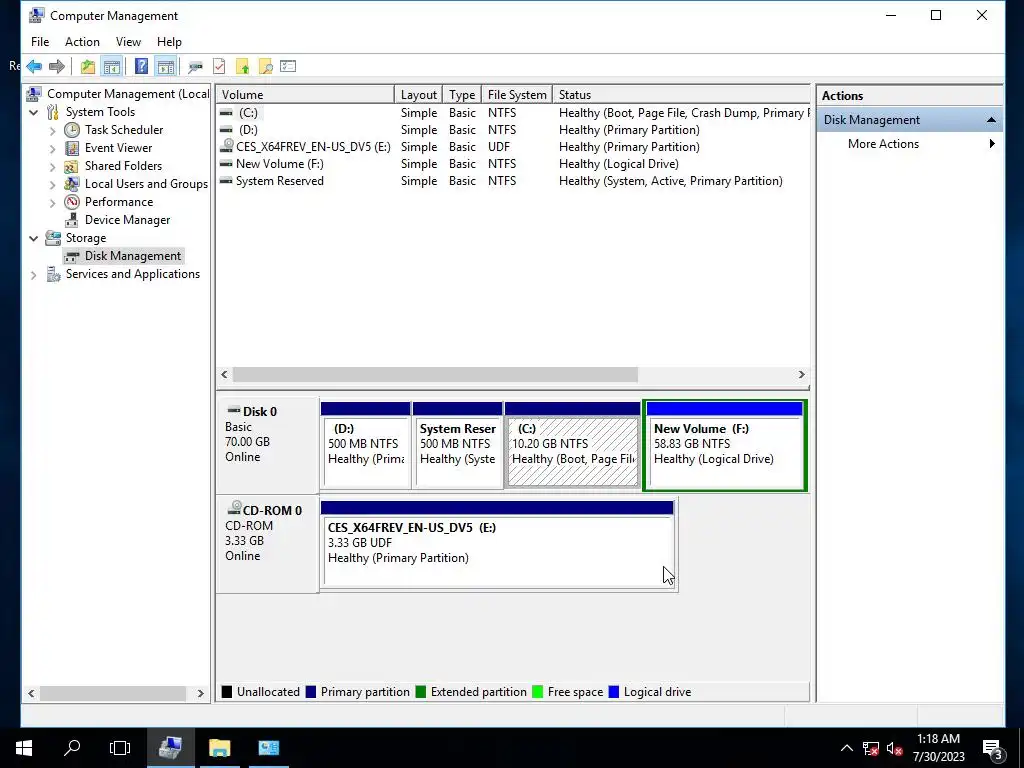Click the blue Help question mark icon

tap(141, 66)
